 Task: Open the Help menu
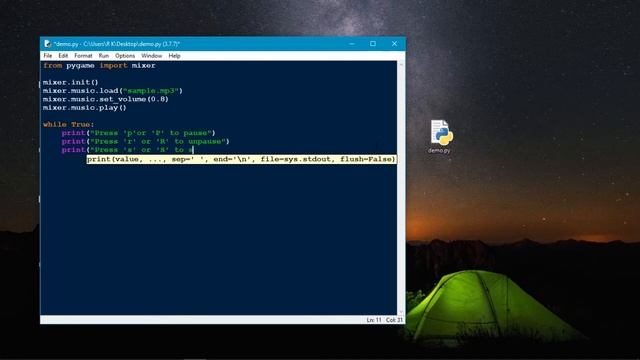click(x=174, y=56)
